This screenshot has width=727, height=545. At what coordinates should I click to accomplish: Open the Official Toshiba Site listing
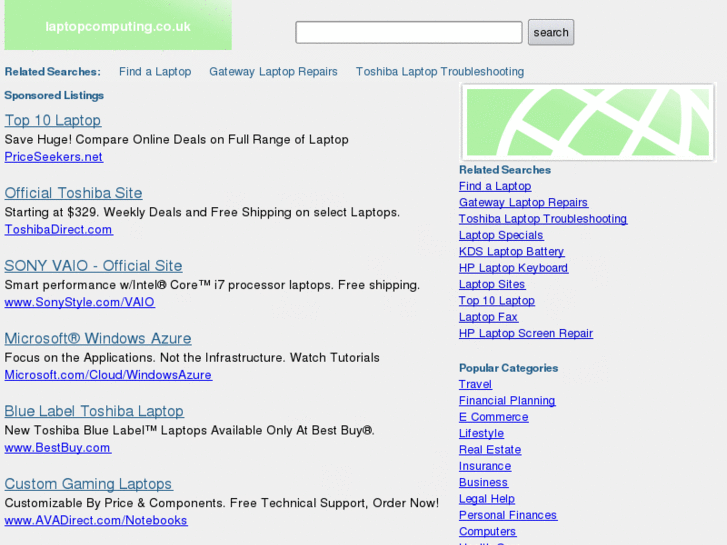pos(73,193)
